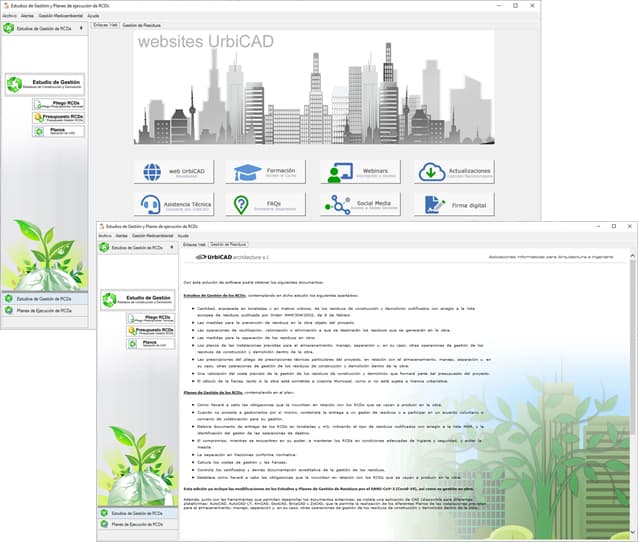Click Estudio de Gestión in back window
Screen dimensions: 640x544
[x=45, y=84]
